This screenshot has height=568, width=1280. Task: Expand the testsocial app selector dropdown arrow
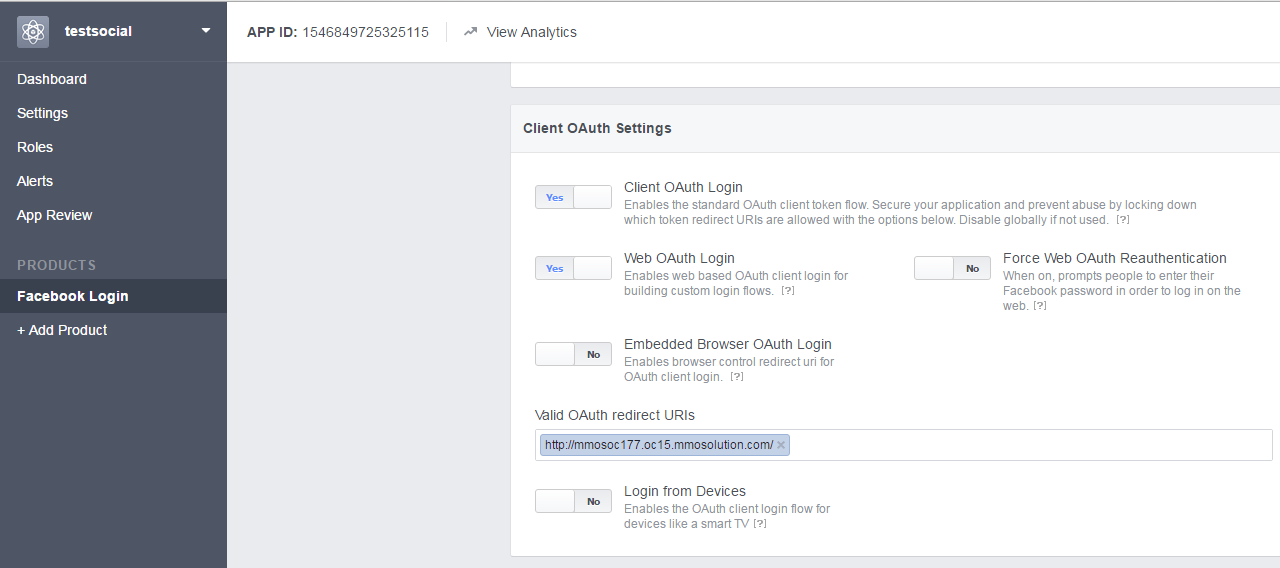pos(206,31)
